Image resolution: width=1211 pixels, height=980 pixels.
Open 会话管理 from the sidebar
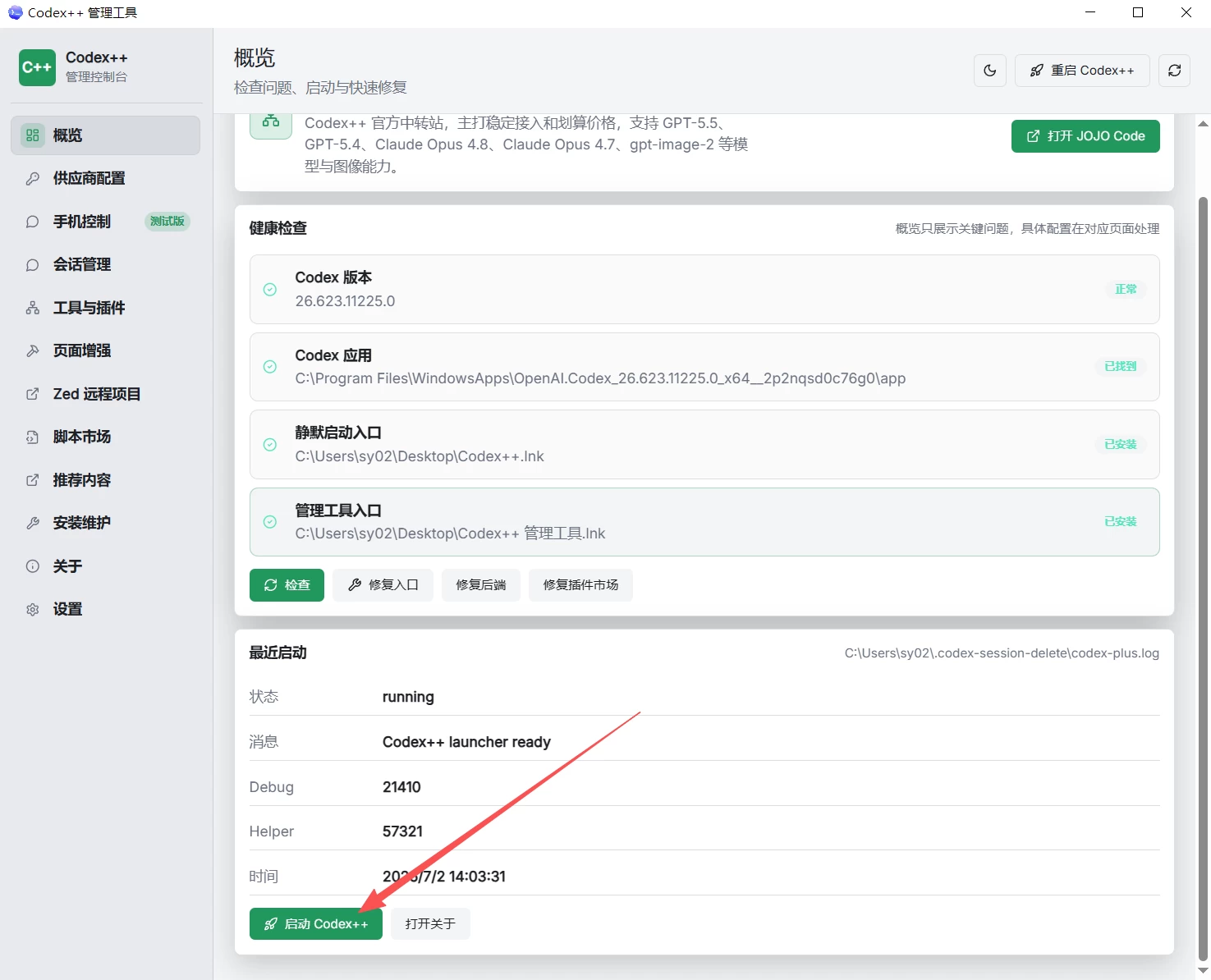[x=105, y=264]
